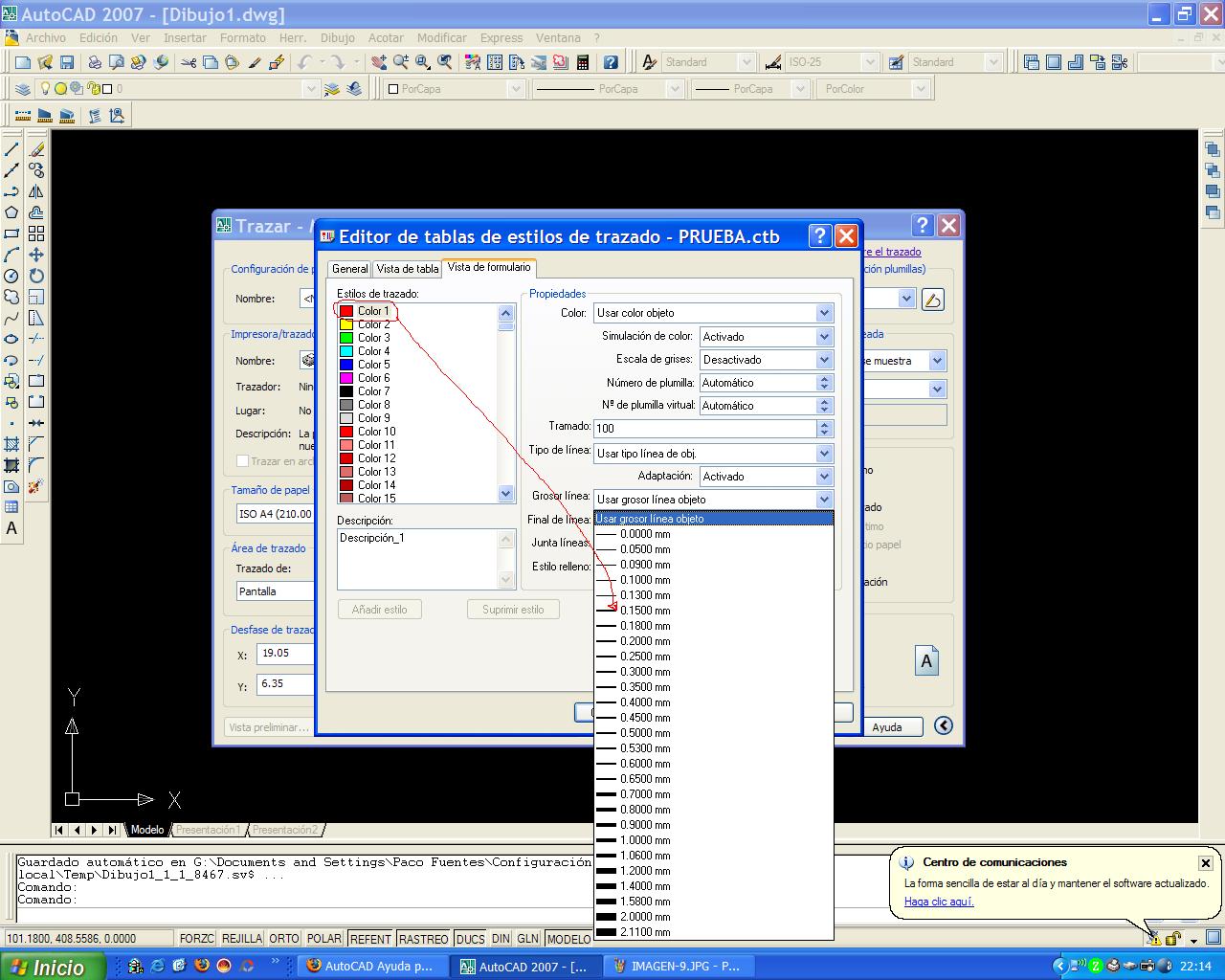Image resolution: width=1225 pixels, height=980 pixels.
Task: Click the Cut scissors icon
Action: [188, 62]
